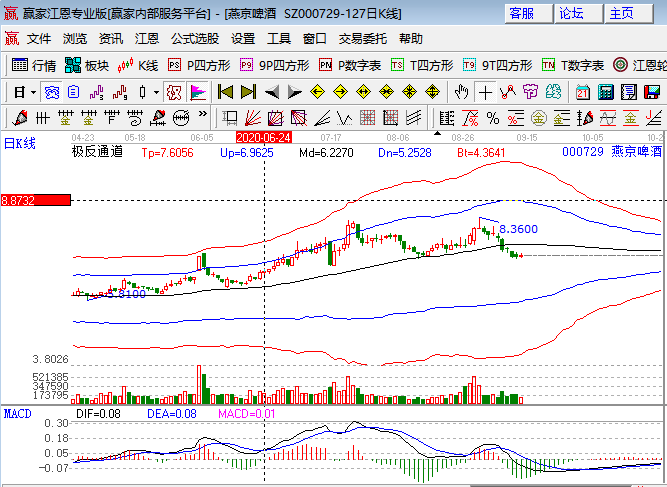Toggle the 极 extreme-channel indicator icon
This screenshot has height=487, width=667.
[174, 92]
